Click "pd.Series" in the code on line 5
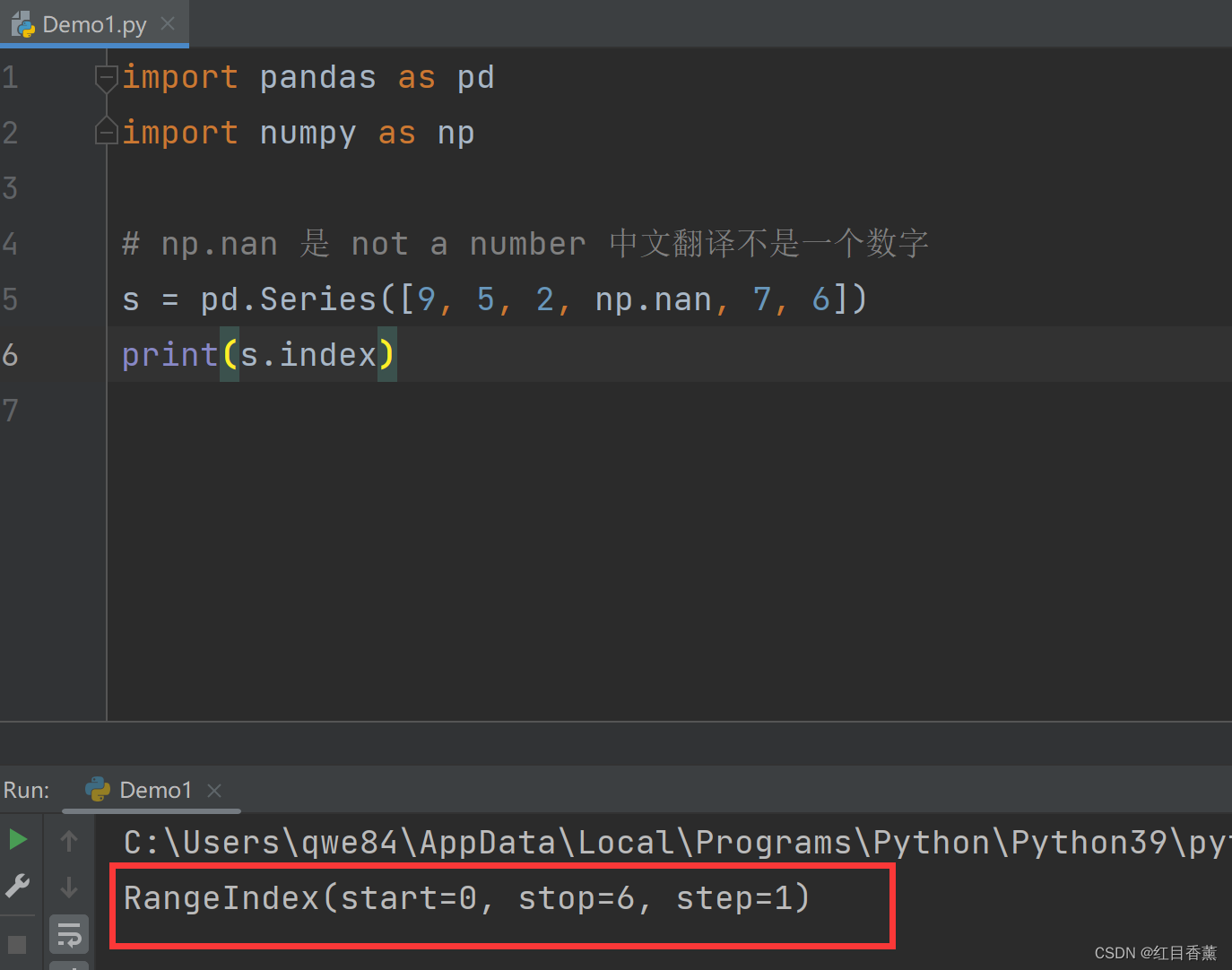Viewport: 1232px width, 970px height. (x=289, y=299)
